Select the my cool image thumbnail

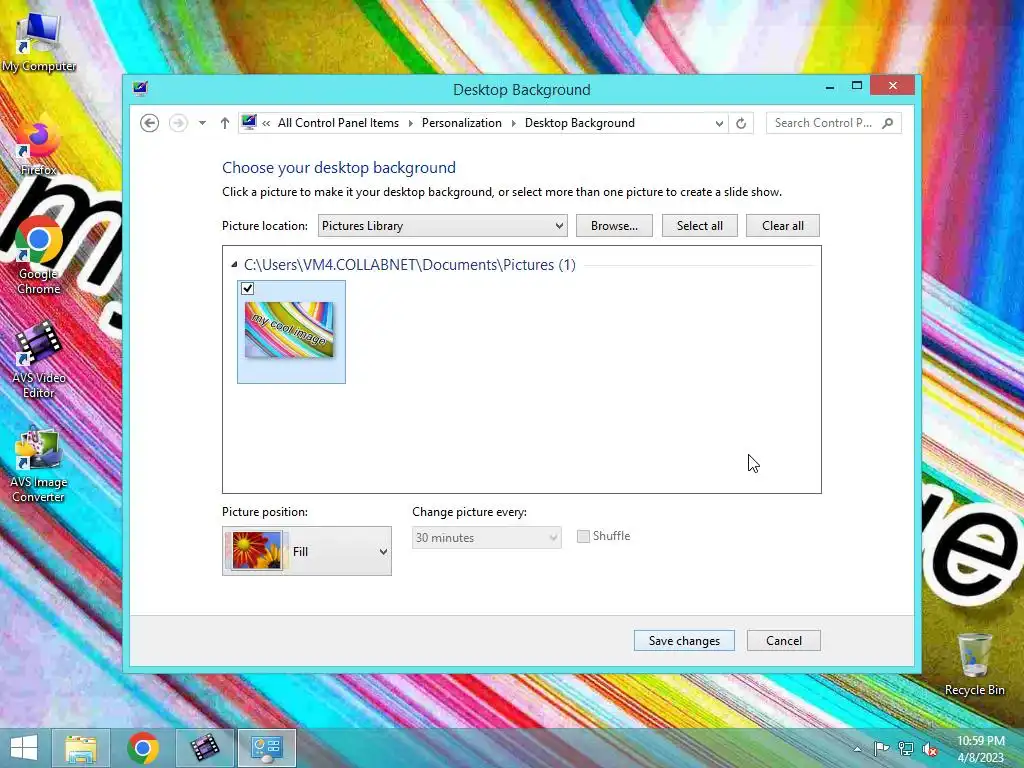pyautogui.click(x=289, y=330)
